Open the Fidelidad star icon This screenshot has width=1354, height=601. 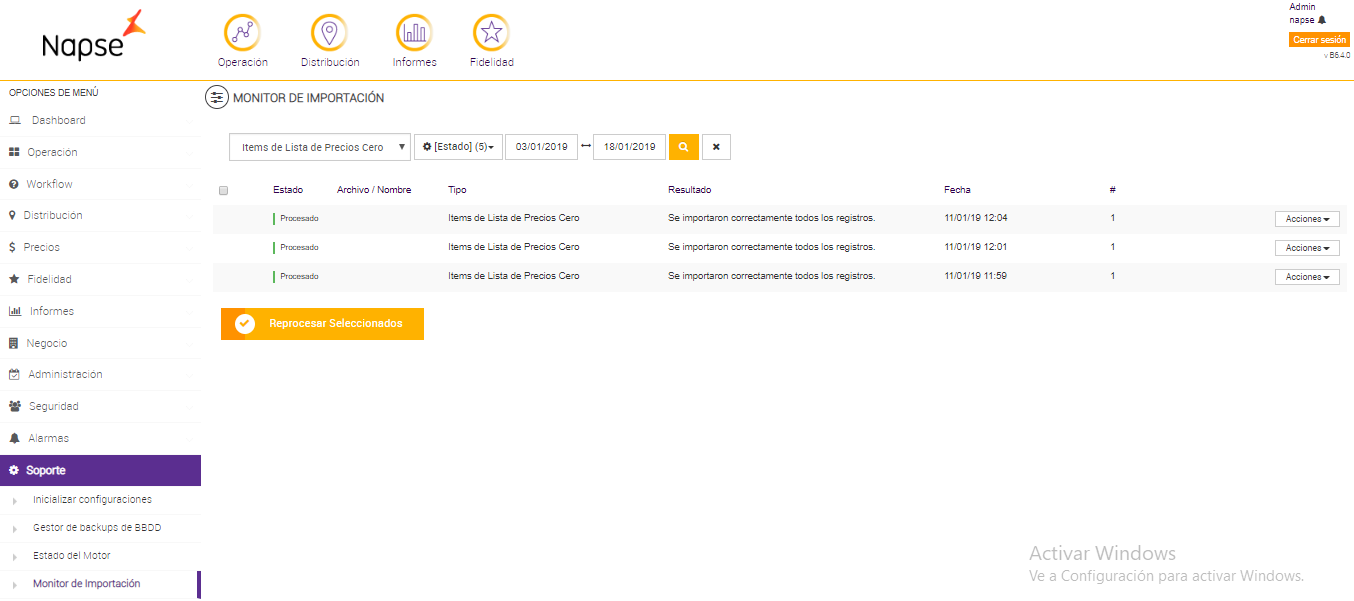click(x=491, y=34)
